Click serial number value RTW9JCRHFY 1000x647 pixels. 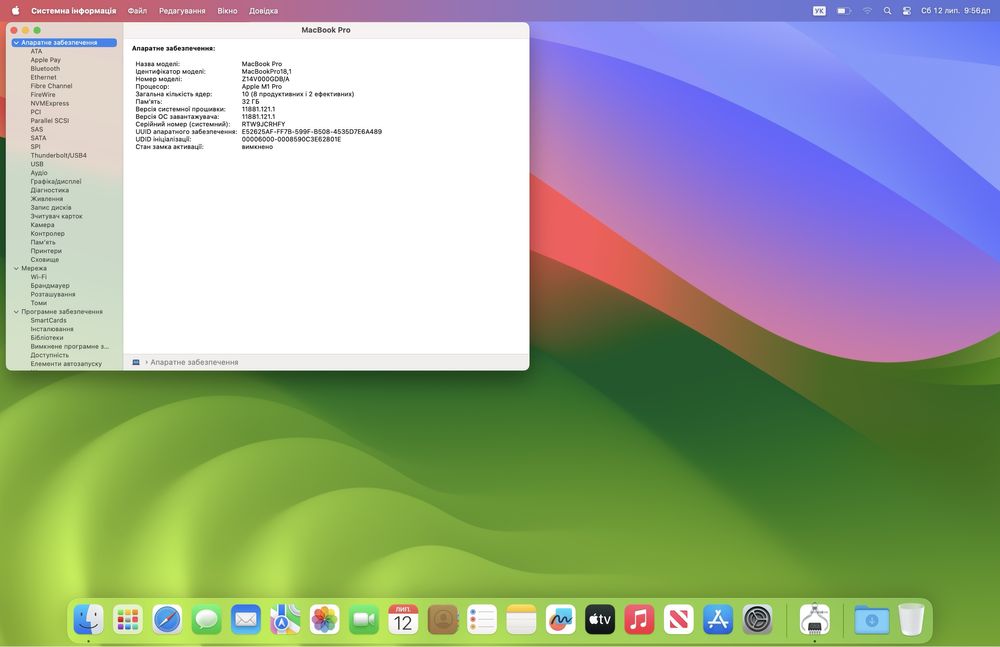(263, 124)
